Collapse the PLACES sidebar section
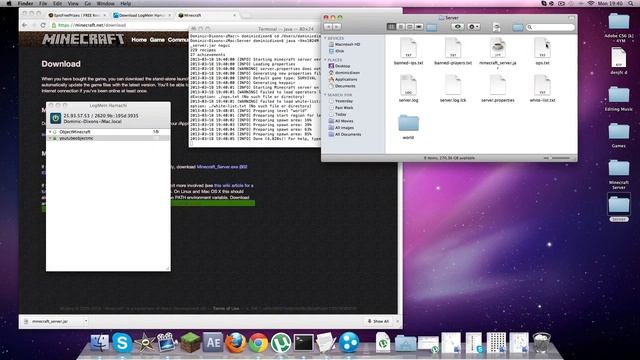 click(326, 60)
